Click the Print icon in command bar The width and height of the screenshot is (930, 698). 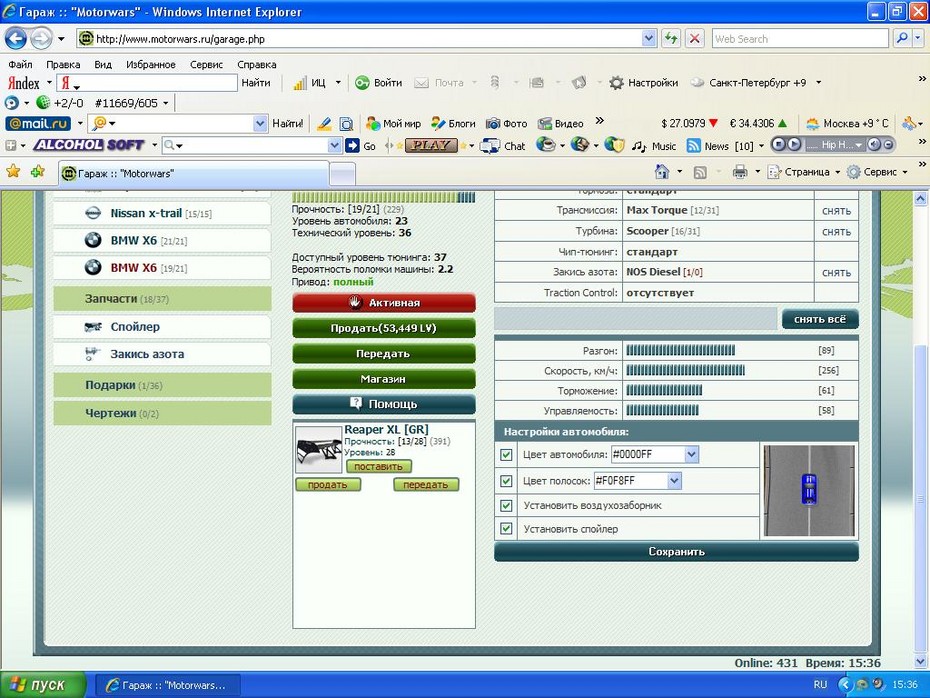[x=739, y=172]
